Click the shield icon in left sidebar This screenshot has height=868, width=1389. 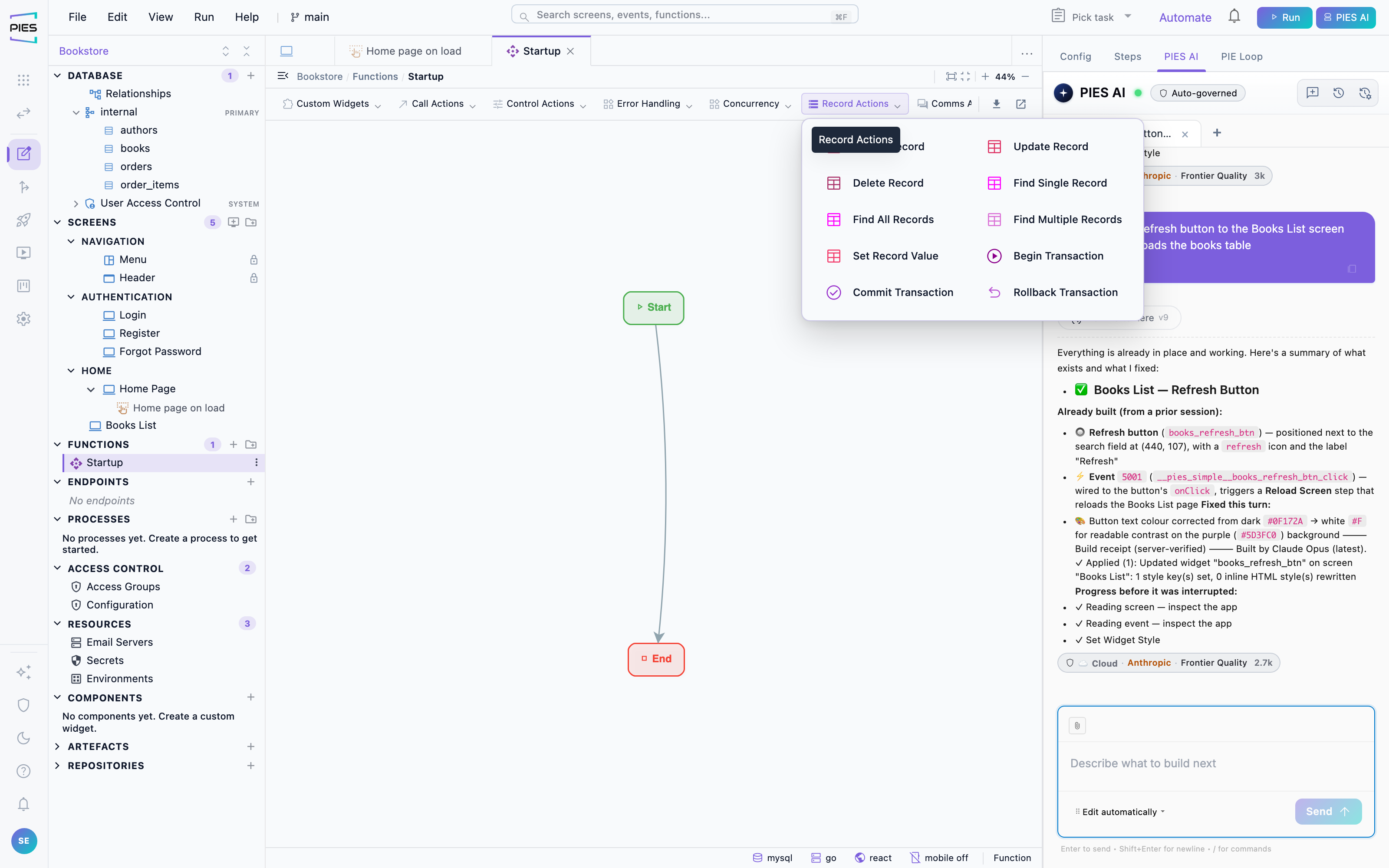(x=23, y=705)
